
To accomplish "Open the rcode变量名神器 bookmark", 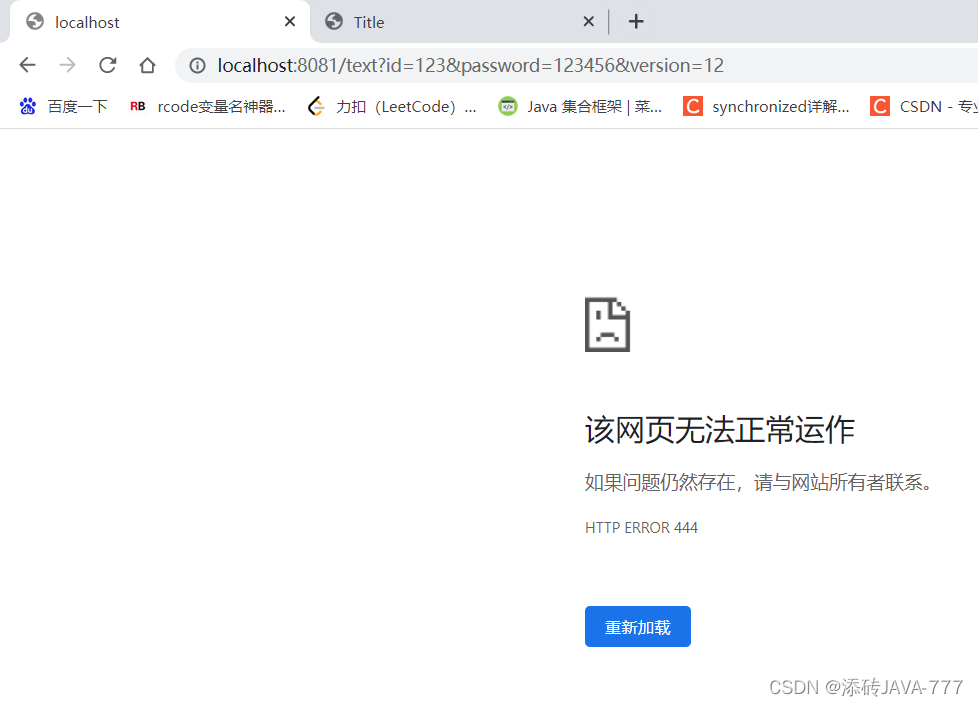I will (207, 107).
